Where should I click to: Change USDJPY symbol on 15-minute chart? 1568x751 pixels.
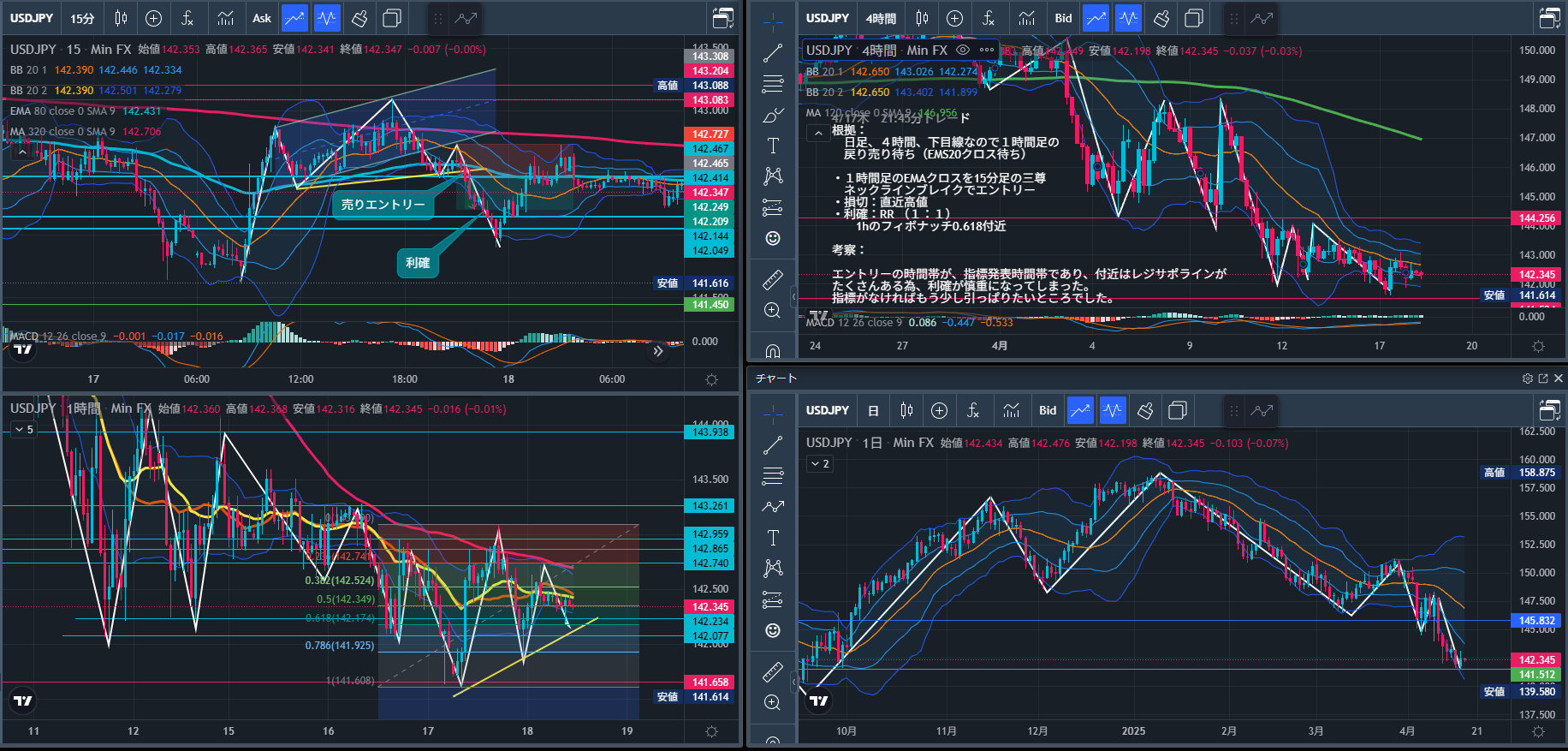(32, 18)
